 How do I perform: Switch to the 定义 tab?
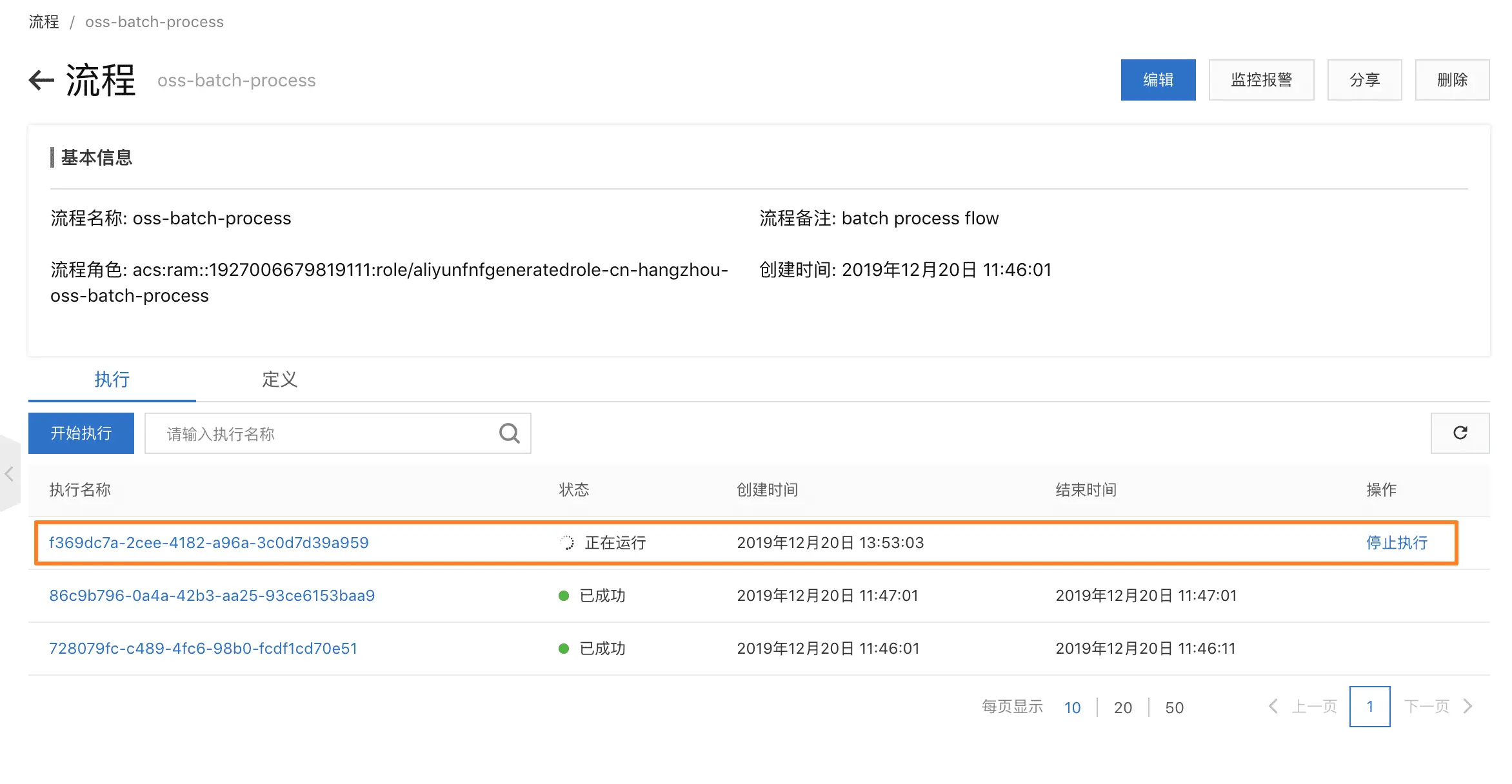coord(279,379)
